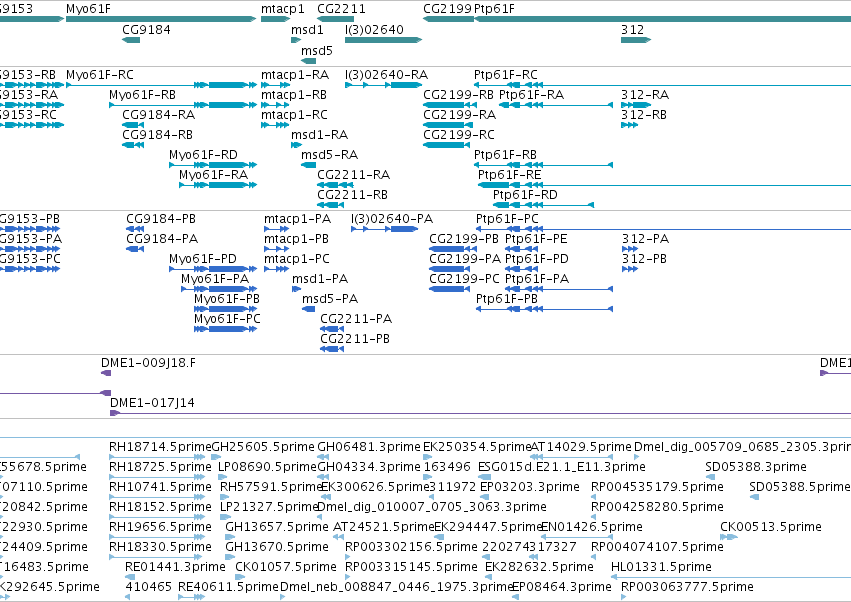Click the CK01057.5prime EST label

click(x=286, y=567)
